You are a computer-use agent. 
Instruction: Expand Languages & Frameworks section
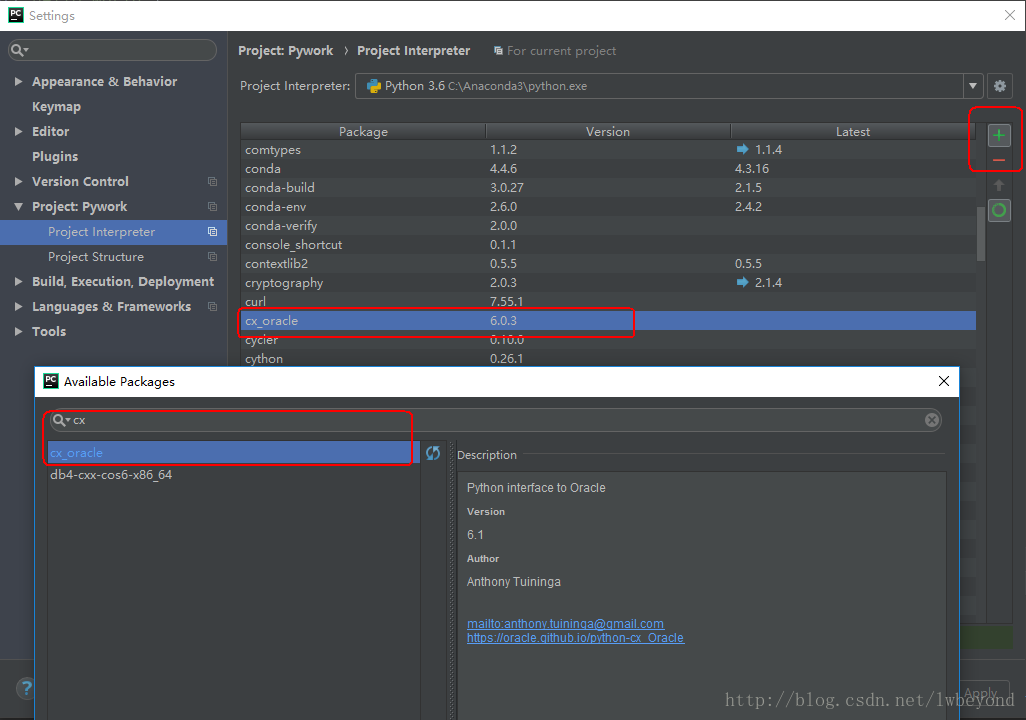point(18,306)
